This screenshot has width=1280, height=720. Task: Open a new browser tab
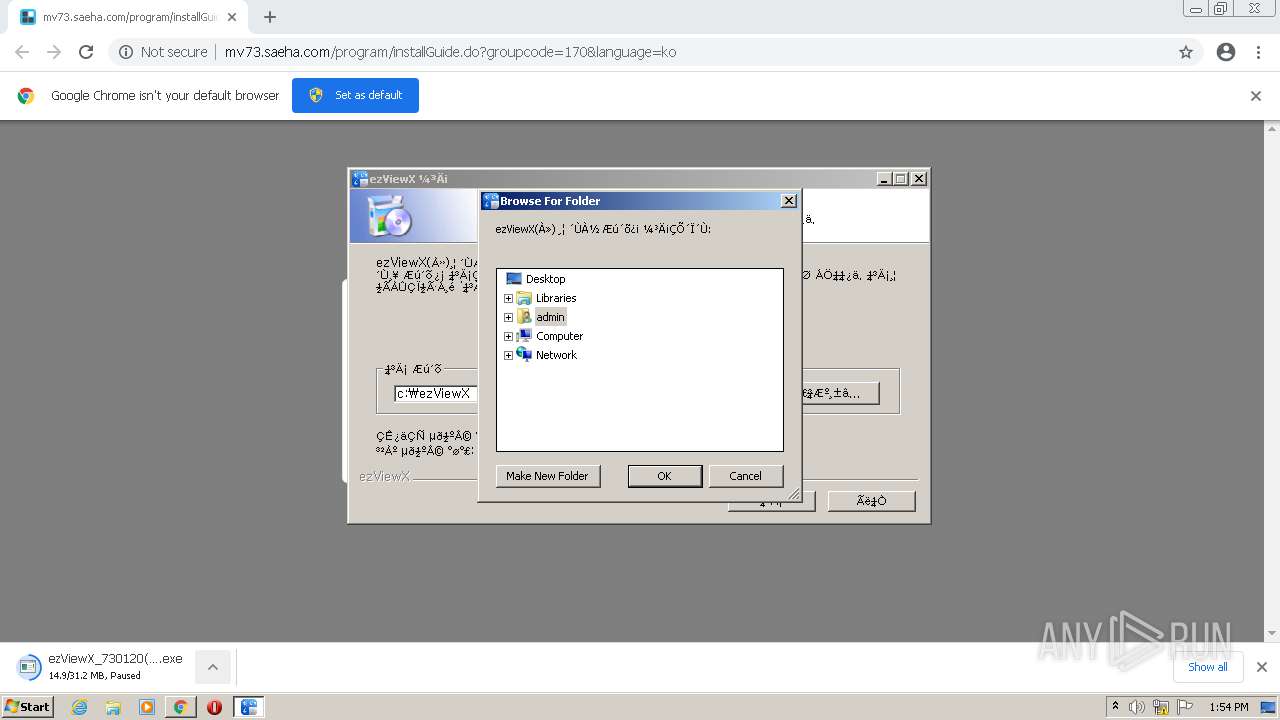270,17
